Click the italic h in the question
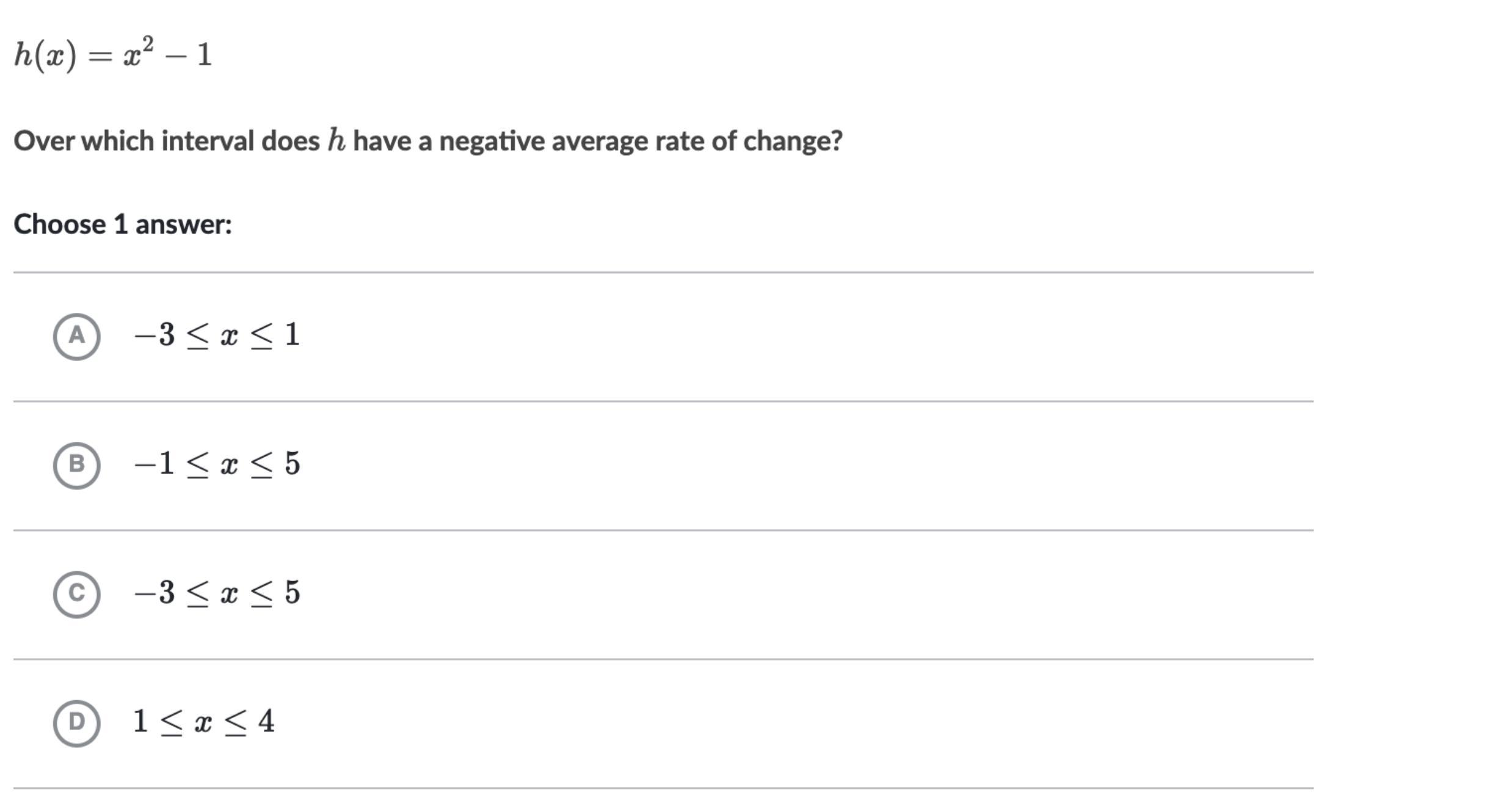Image resolution: width=1512 pixels, height=798 pixels. click(336, 140)
